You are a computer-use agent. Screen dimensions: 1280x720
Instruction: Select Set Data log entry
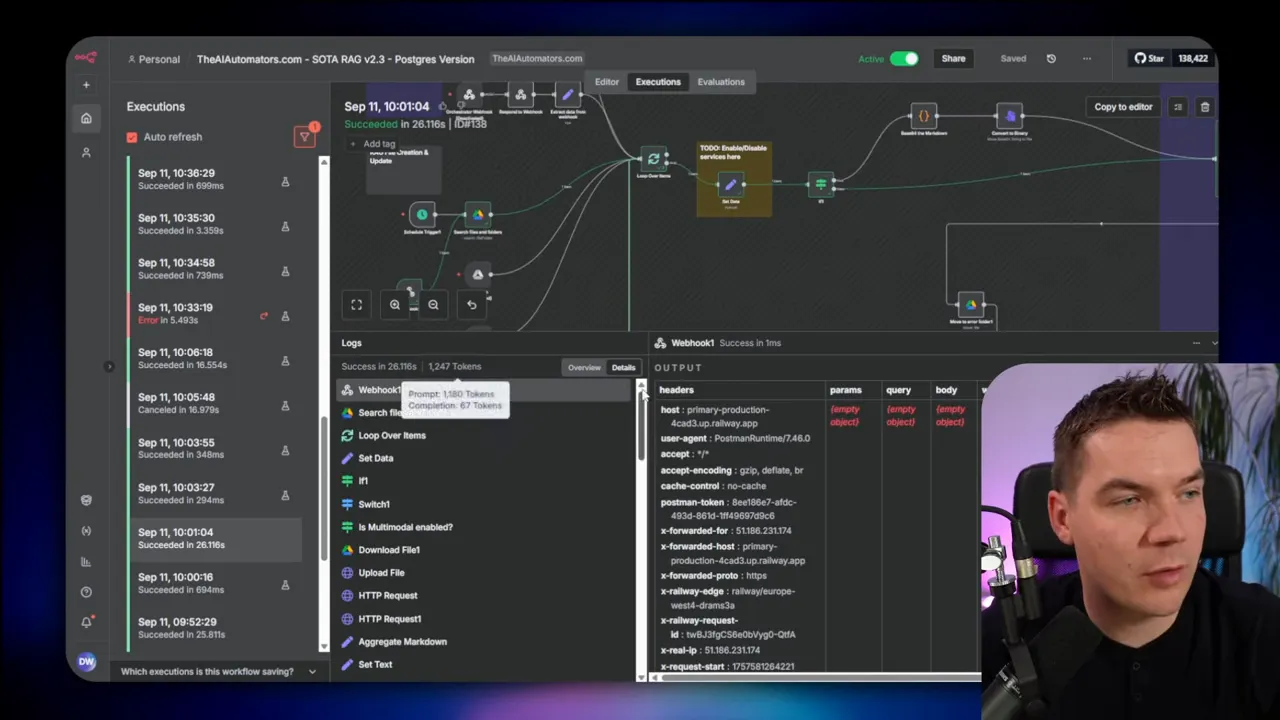point(485,458)
